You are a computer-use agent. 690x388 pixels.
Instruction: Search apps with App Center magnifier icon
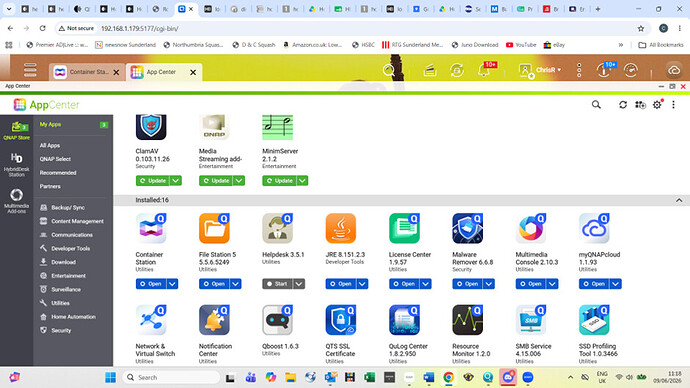pos(596,105)
